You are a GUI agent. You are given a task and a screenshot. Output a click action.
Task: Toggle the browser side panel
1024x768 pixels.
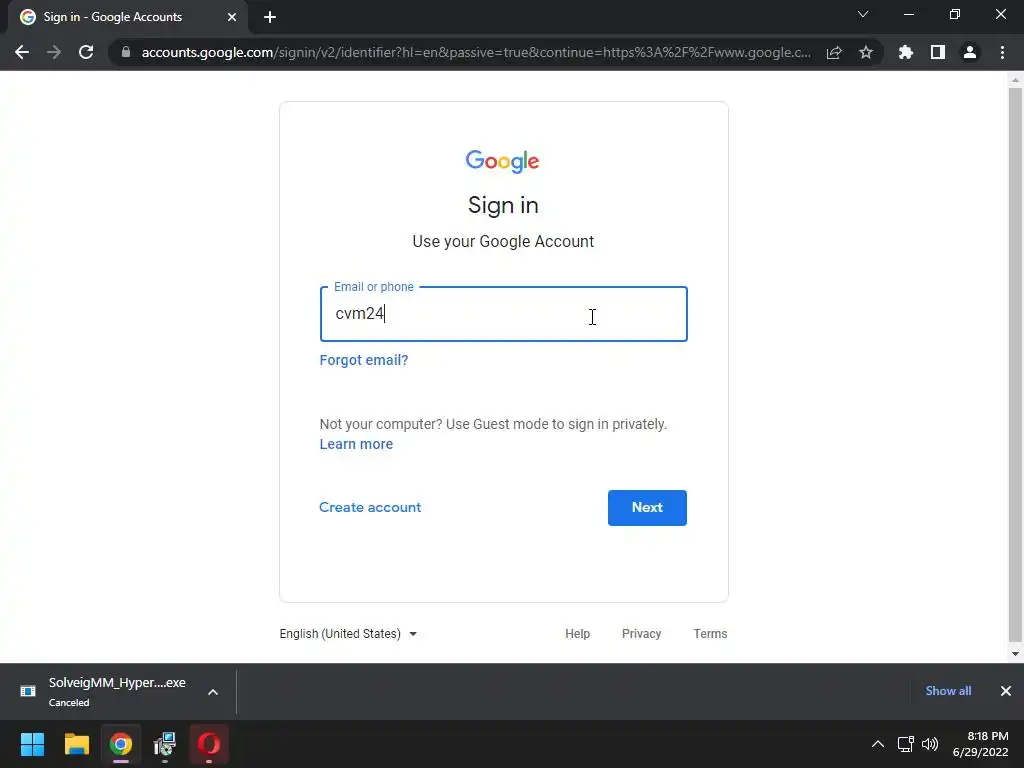click(x=938, y=52)
